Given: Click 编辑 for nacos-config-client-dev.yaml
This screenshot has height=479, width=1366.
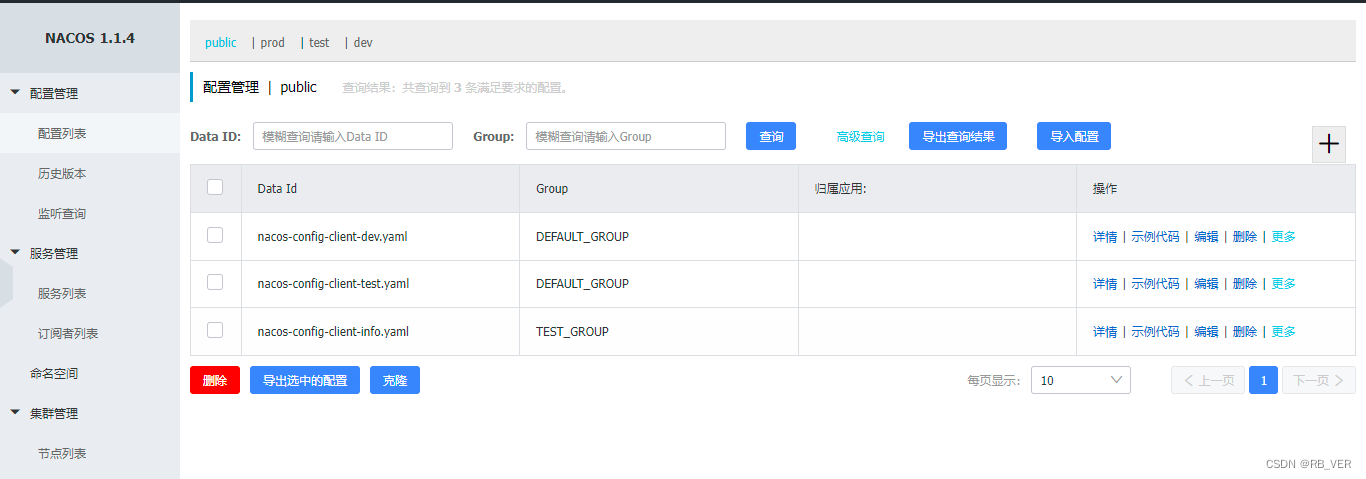Looking at the screenshot, I should 1206,237.
